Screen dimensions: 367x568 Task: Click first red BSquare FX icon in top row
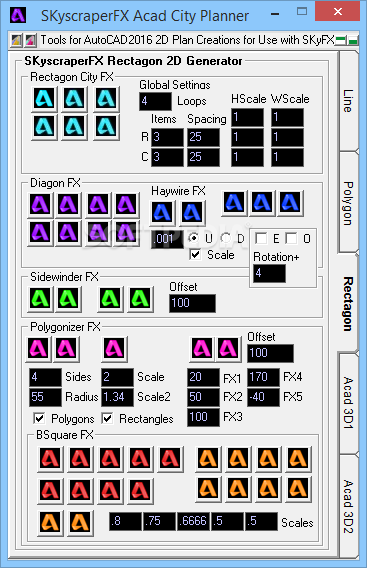[x=50, y=459]
